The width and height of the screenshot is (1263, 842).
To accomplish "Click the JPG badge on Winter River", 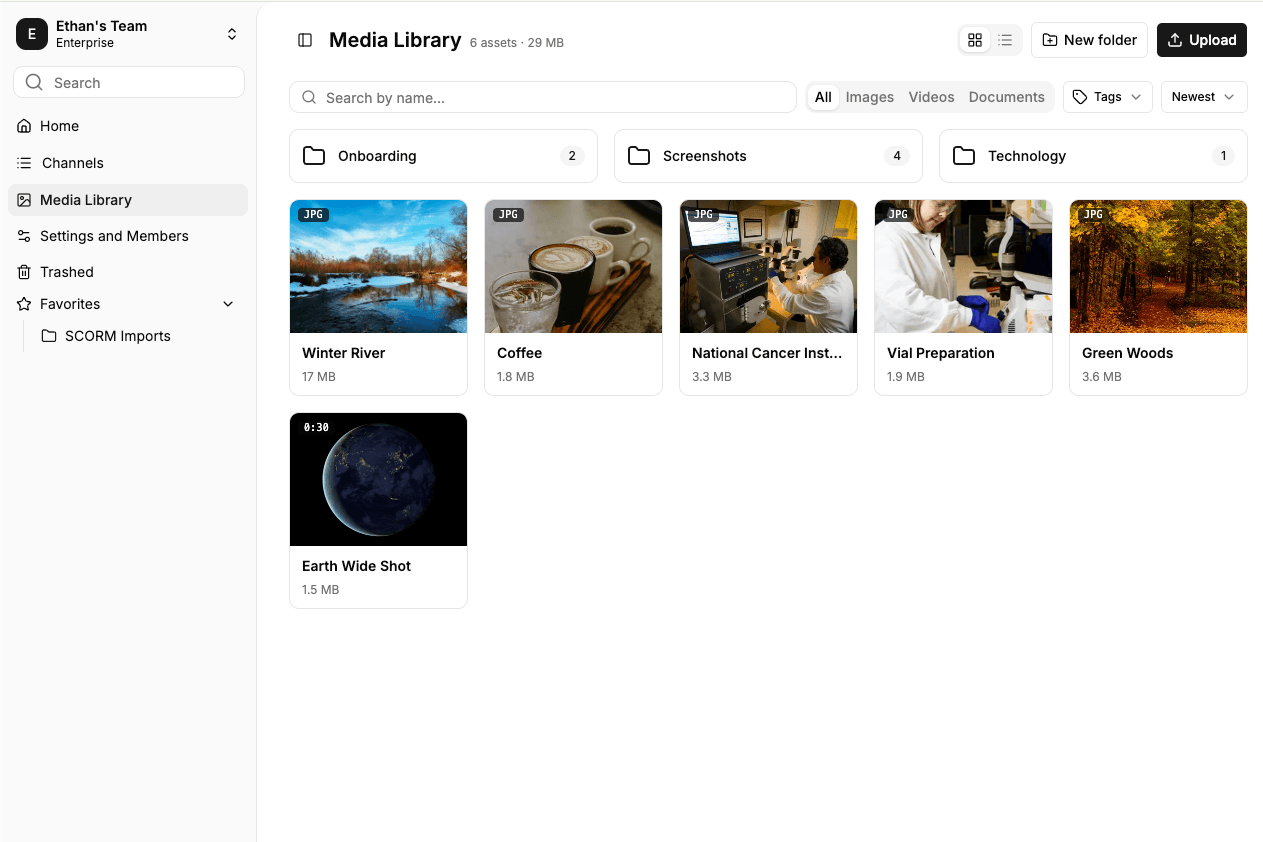I will [313, 214].
